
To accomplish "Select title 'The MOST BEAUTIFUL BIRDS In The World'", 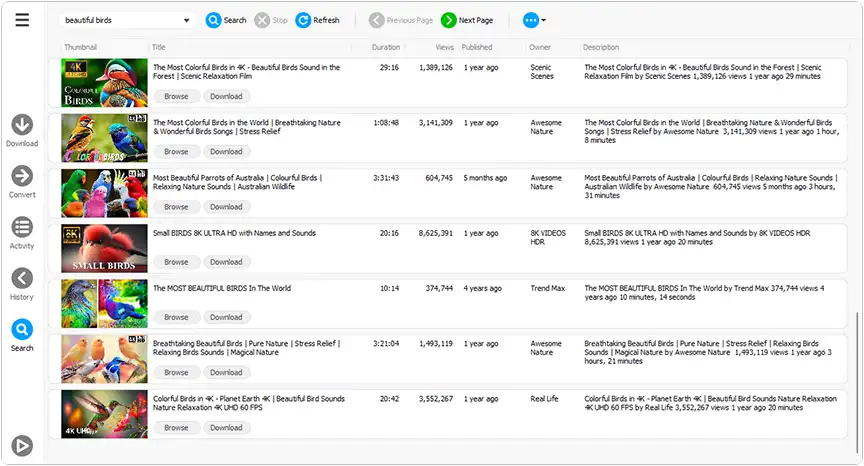I will point(222,288).
